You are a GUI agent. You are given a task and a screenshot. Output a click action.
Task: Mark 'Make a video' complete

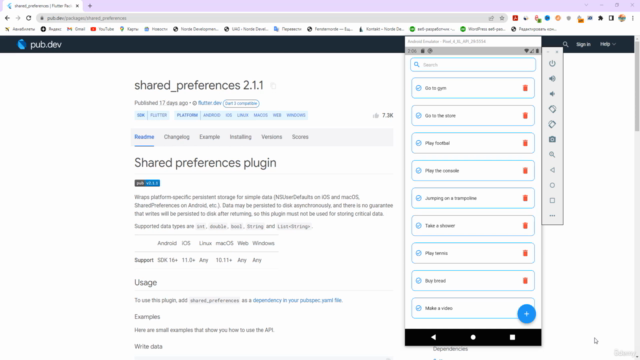[x=418, y=308]
